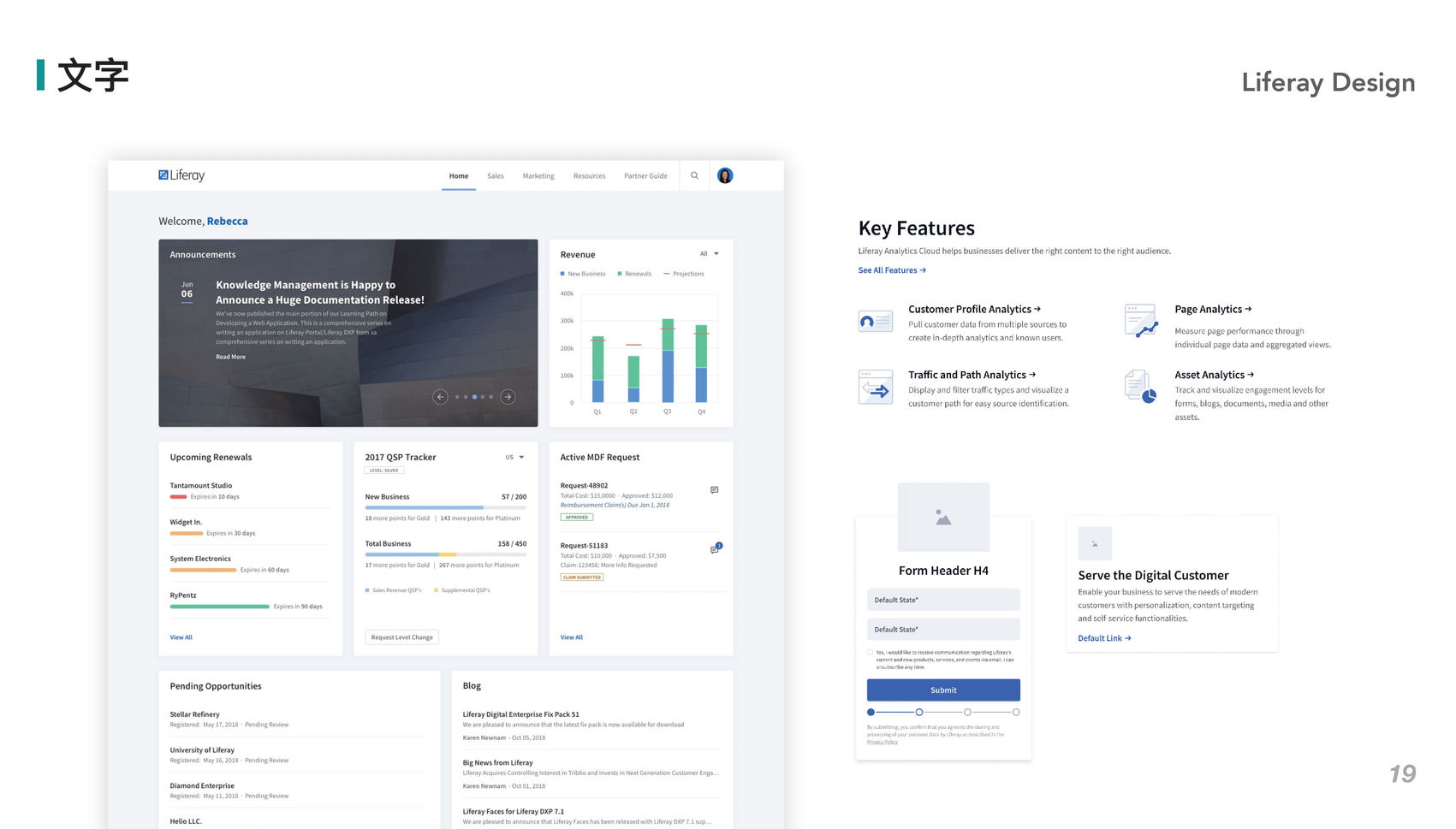Click the Page Analytics chart icon
The image size is (1456, 829).
(x=1141, y=321)
